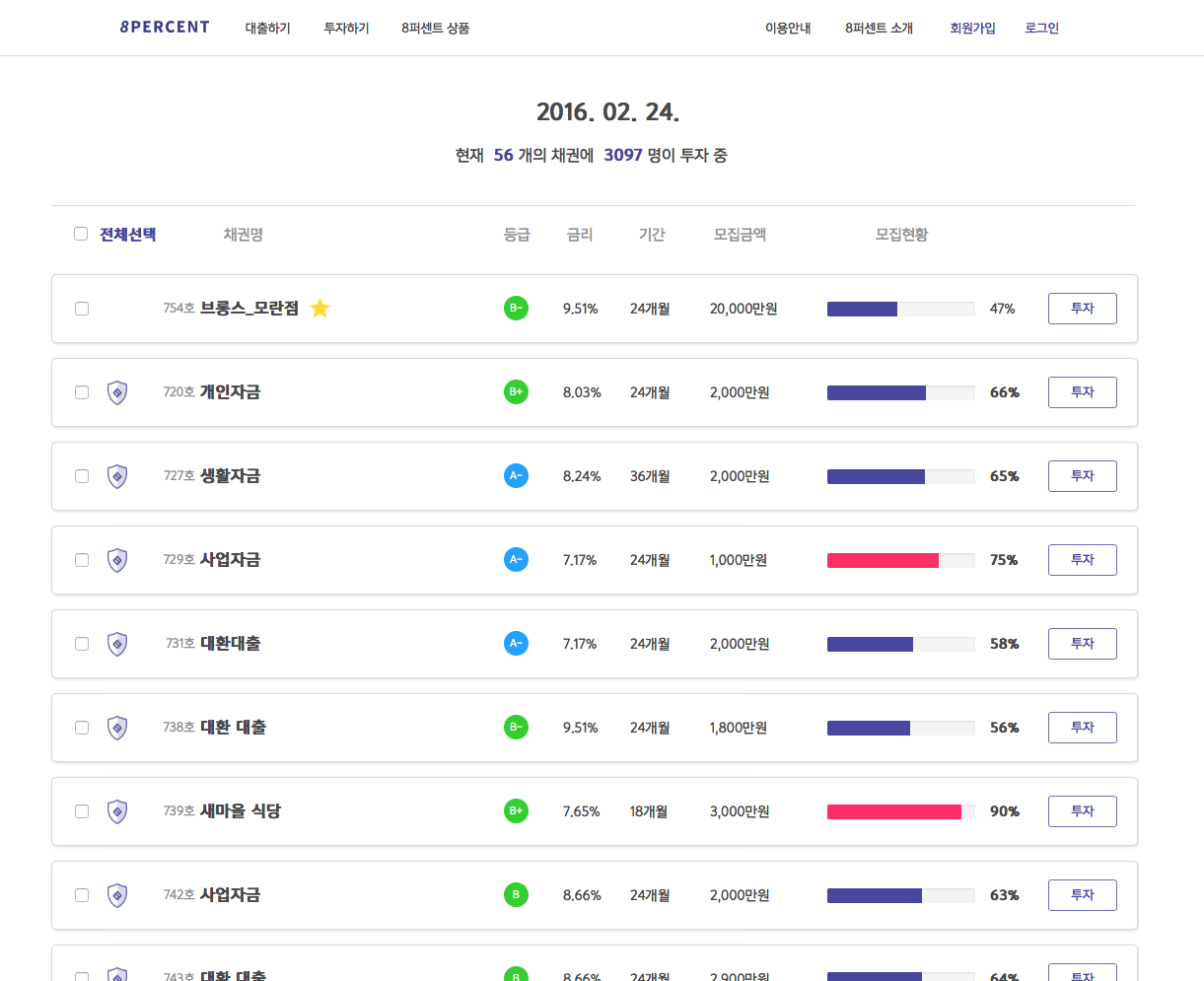Click the shield icon beside 742호 사업자금
This screenshot has height=981, width=1204.
116,894
